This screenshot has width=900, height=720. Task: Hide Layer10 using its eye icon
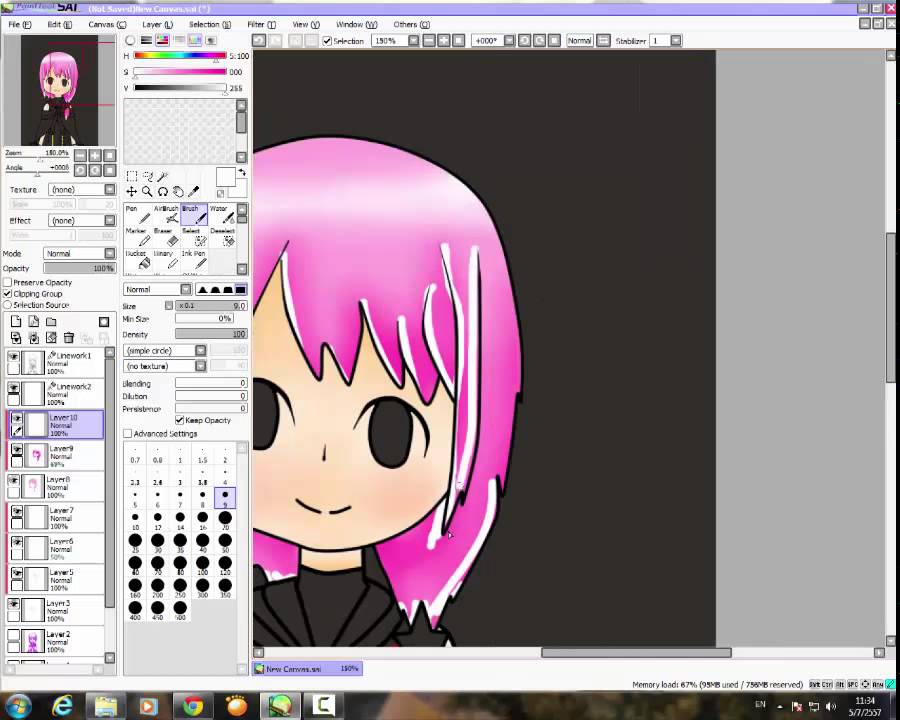click(17, 419)
